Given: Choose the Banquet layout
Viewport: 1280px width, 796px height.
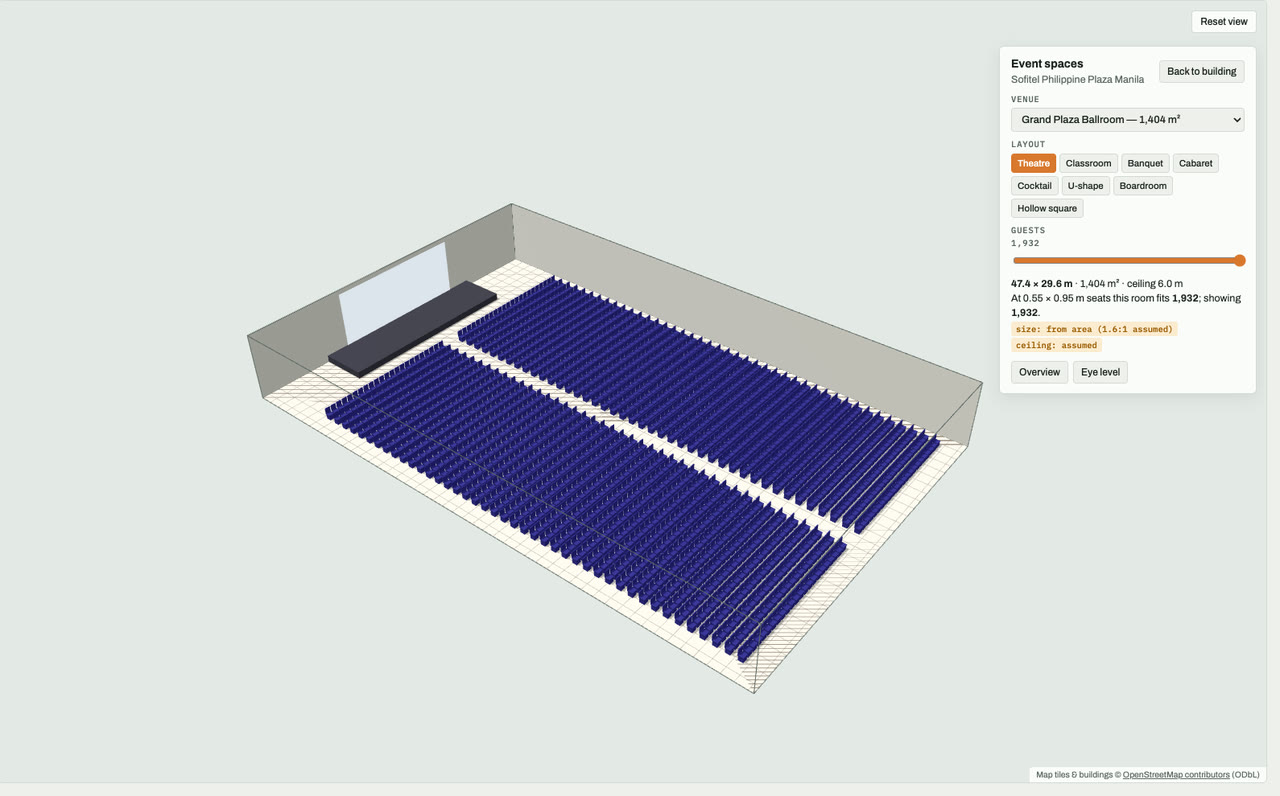Looking at the screenshot, I should pyautogui.click(x=1145, y=163).
